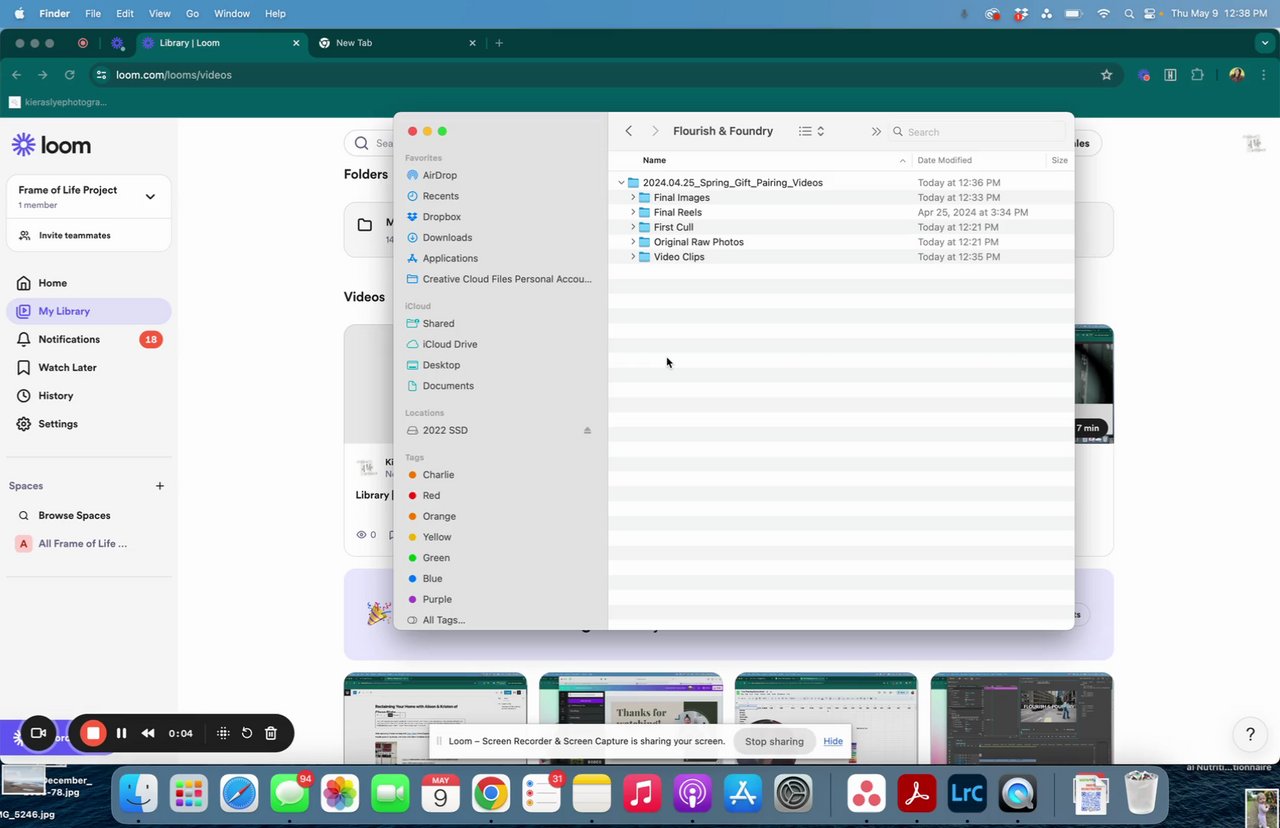Screen dimensions: 1280x828
Task: Toggle Loom camera button
Action: pos(38,733)
